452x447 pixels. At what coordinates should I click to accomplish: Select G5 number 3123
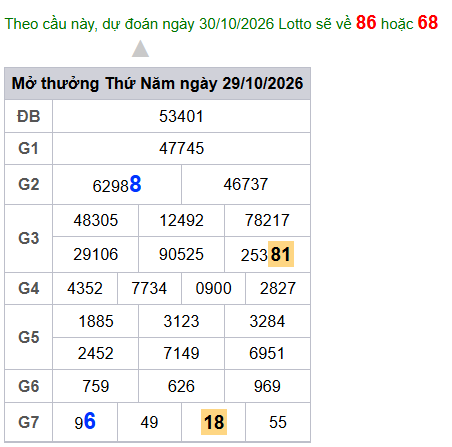click(x=181, y=321)
